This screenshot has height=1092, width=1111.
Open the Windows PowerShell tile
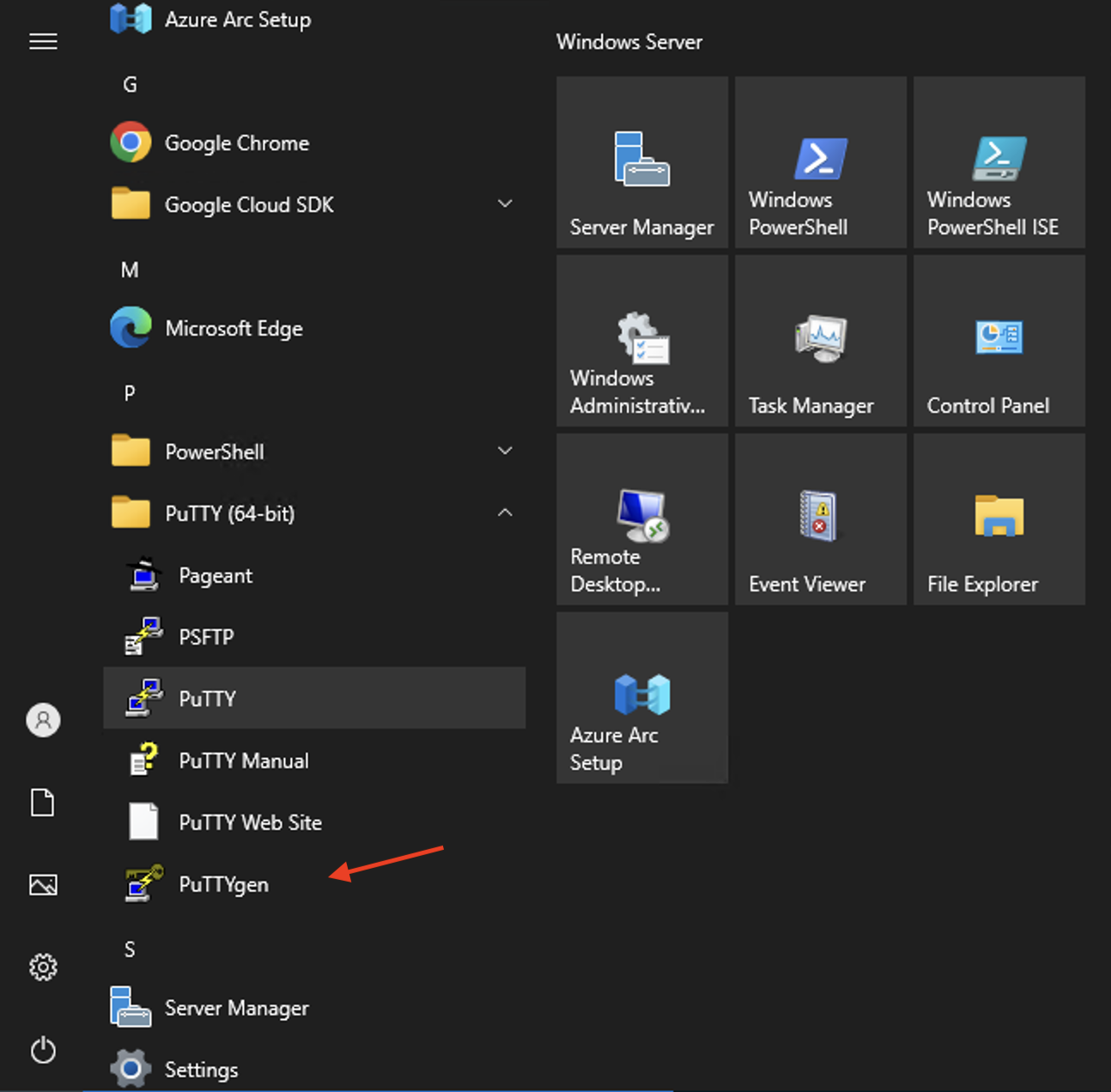point(821,162)
